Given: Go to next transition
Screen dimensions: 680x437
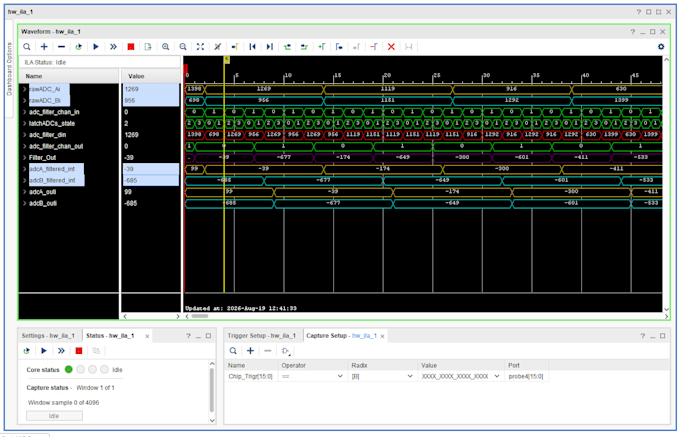Looking at the screenshot, I should 304,47.
